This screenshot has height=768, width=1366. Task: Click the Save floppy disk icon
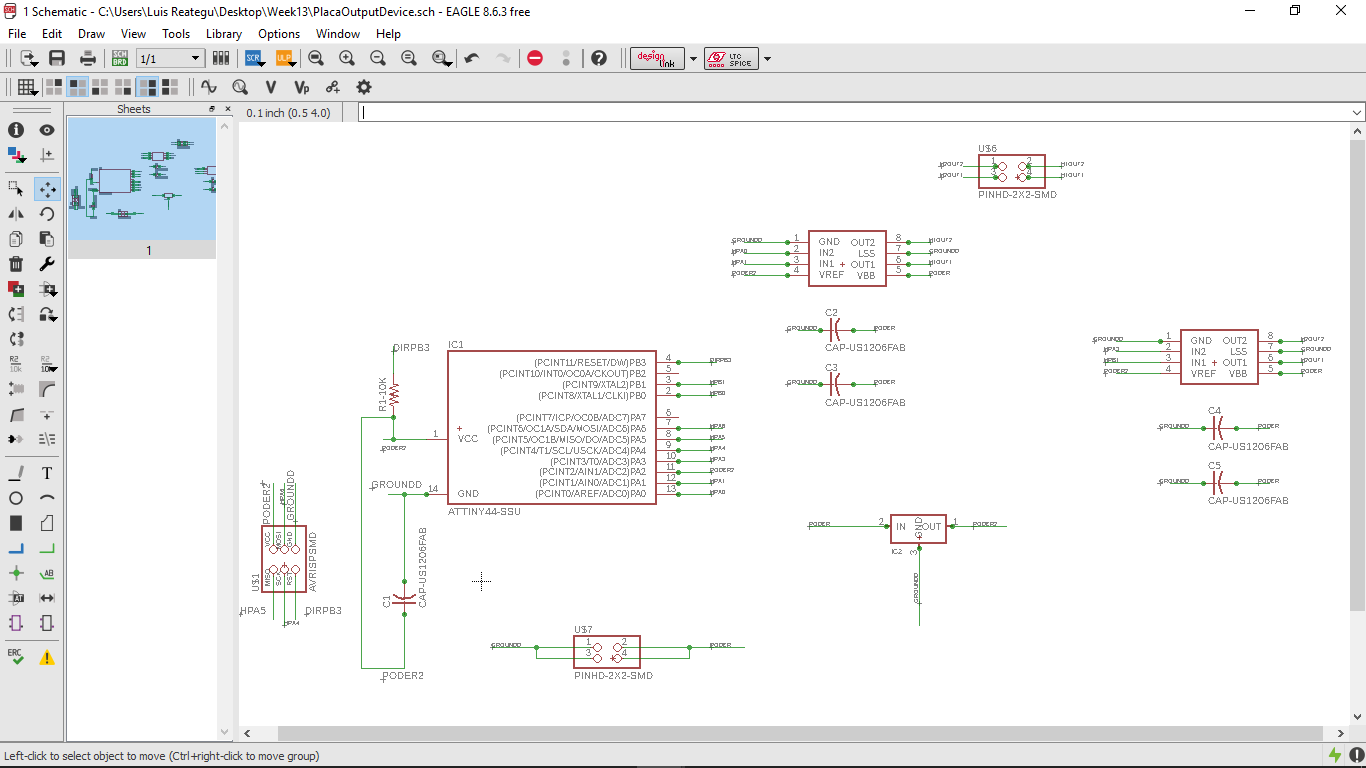57,58
